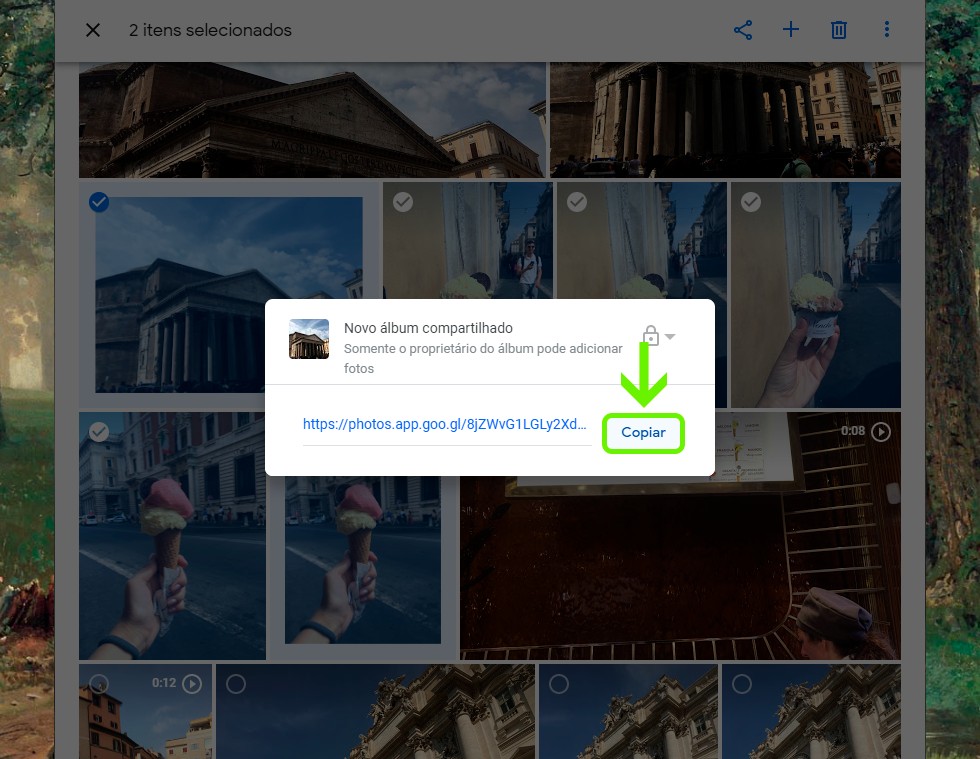Click the album thumbnail in dialog

coord(309,339)
